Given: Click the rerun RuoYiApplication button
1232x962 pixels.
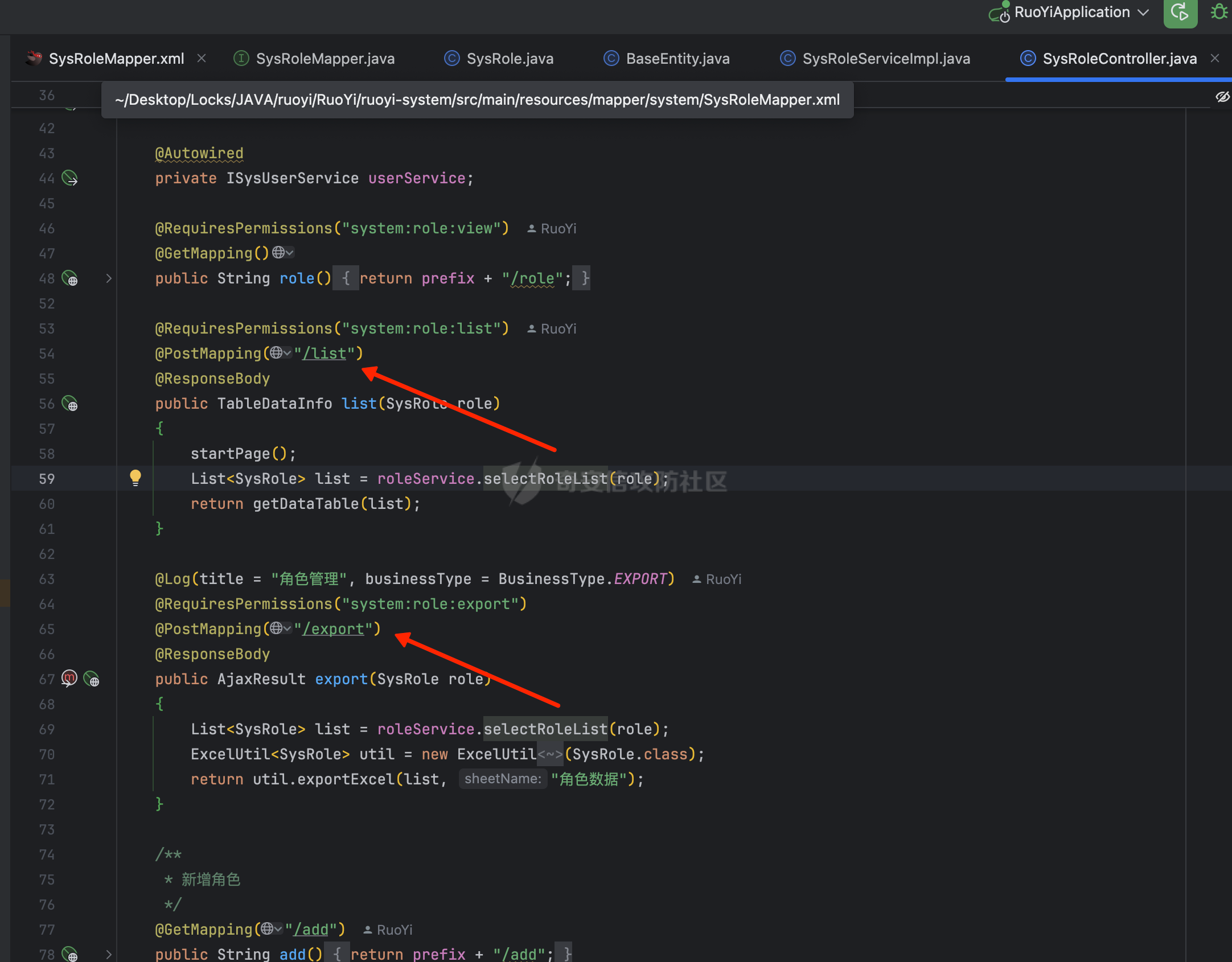Looking at the screenshot, I should click(x=1180, y=13).
